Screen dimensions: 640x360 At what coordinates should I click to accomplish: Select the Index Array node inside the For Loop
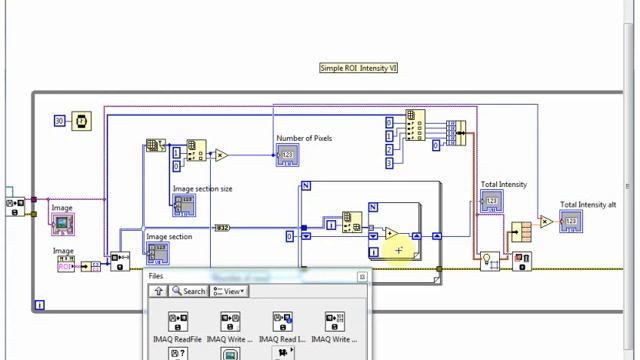click(352, 222)
